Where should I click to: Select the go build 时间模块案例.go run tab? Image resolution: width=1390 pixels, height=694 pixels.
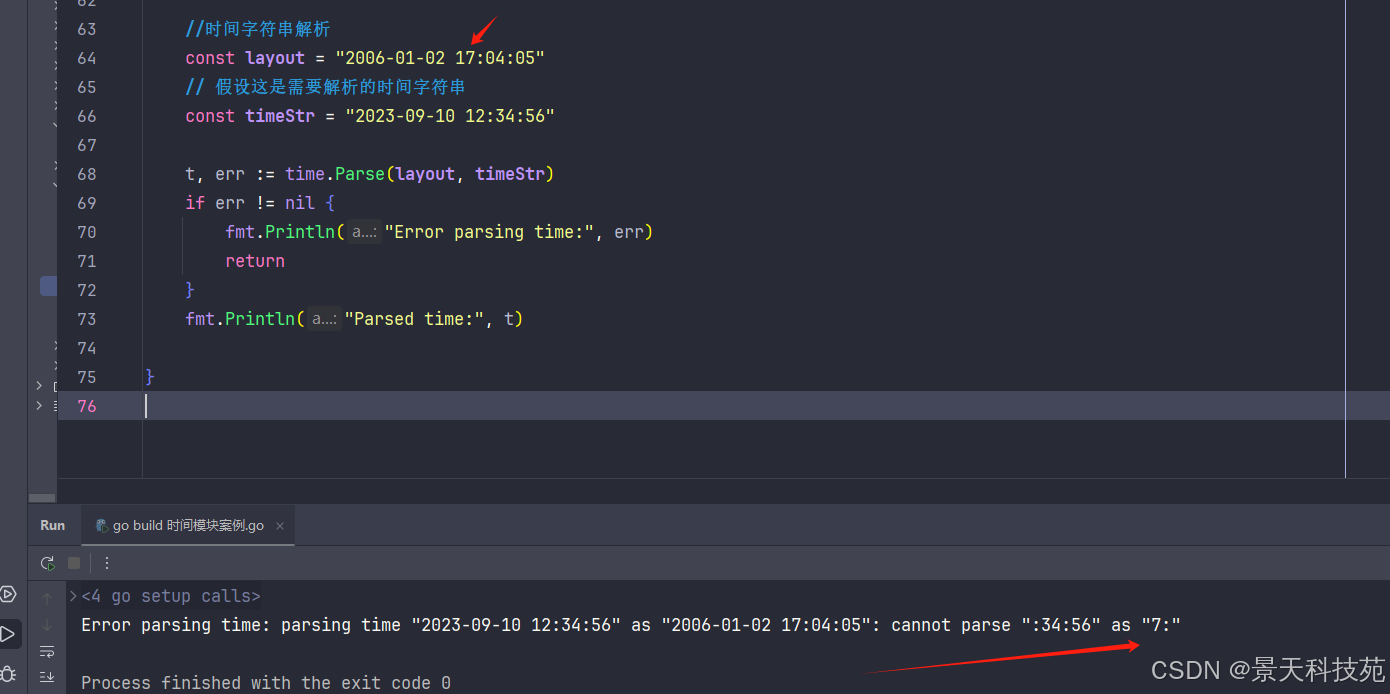click(188, 526)
